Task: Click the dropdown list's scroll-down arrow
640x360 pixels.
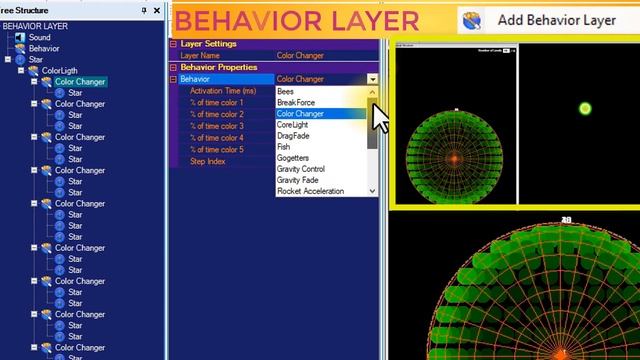Action: click(372, 191)
